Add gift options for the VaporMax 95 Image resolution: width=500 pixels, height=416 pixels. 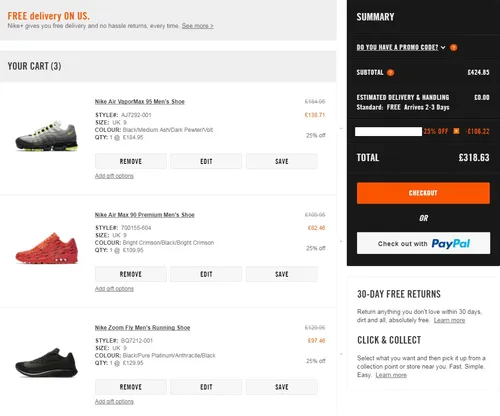pos(114,176)
